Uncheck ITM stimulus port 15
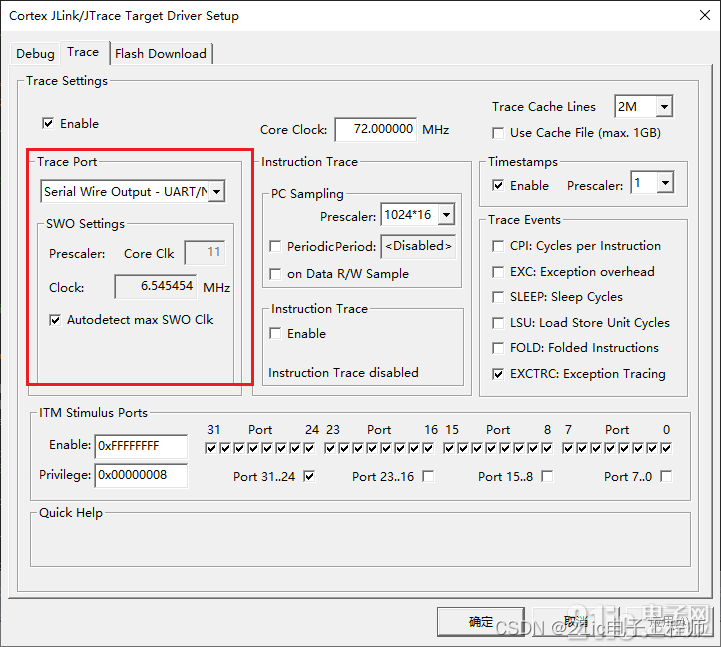 [449, 448]
